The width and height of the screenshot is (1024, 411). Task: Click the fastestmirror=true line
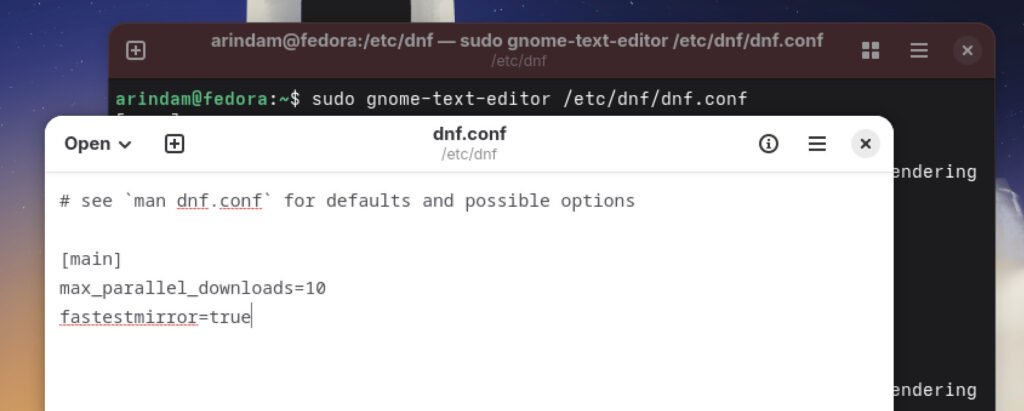(x=155, y=319)
